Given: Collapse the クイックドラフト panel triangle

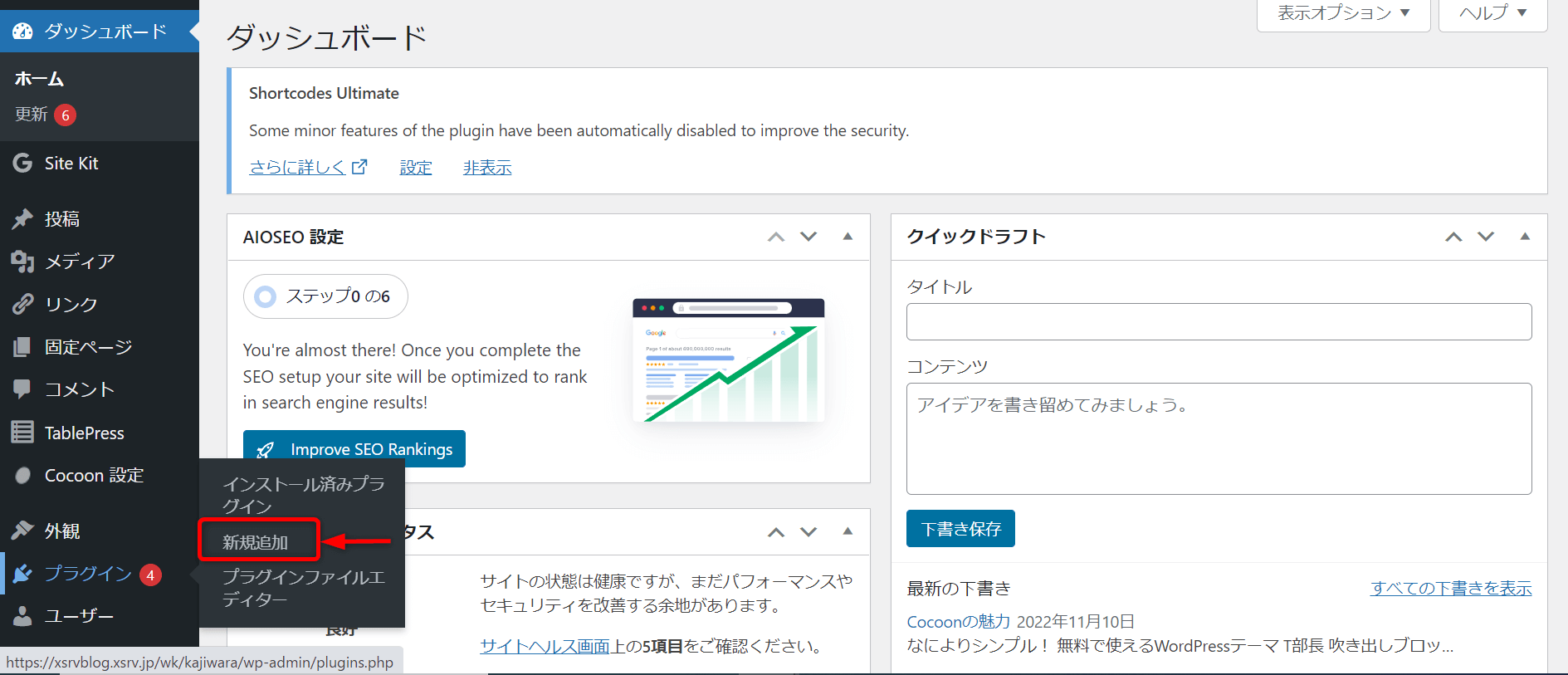Looking at the screenshot, I should coord(1525,237).
